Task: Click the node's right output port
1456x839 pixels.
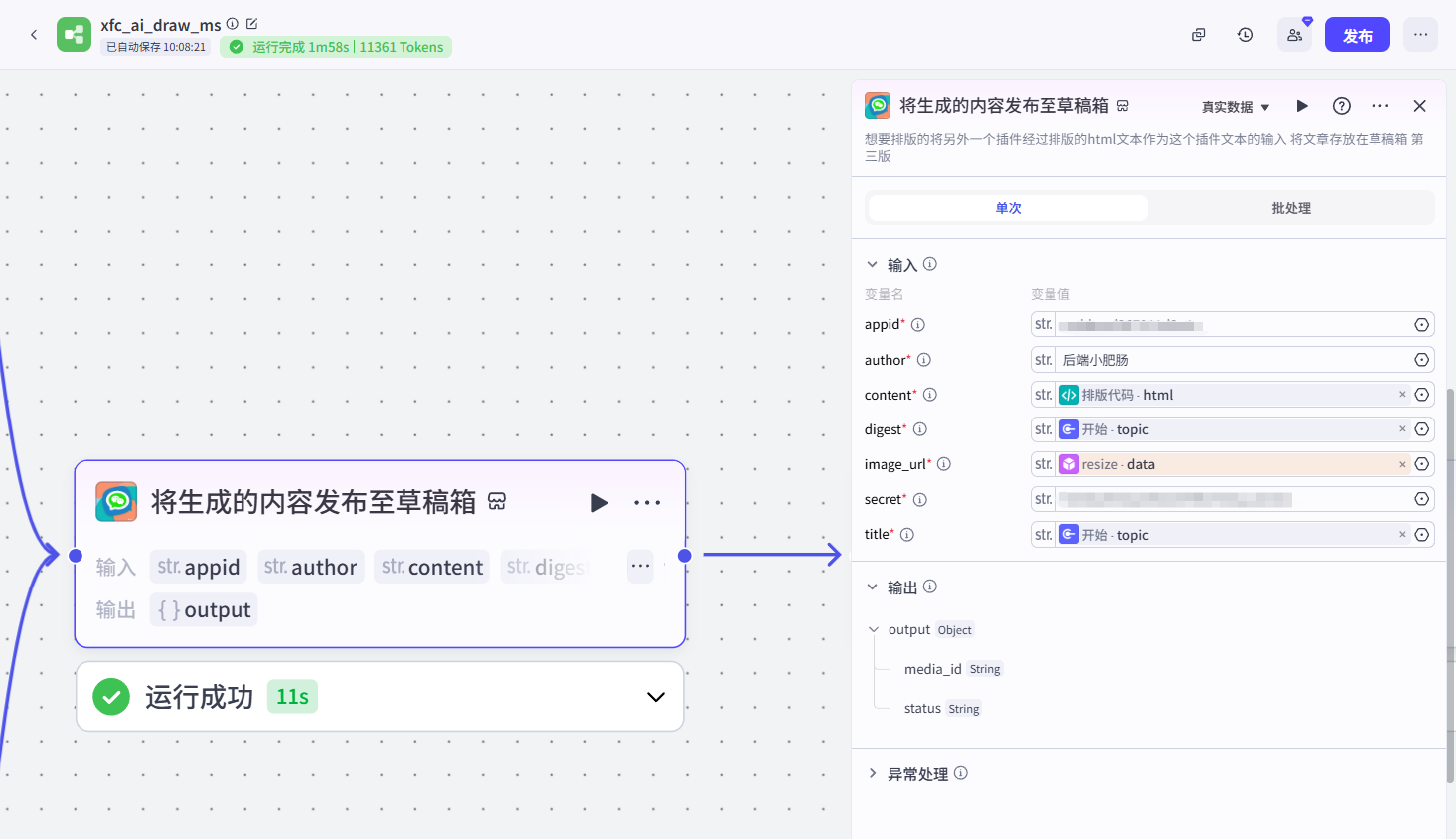Action: (x=684, y=556)
